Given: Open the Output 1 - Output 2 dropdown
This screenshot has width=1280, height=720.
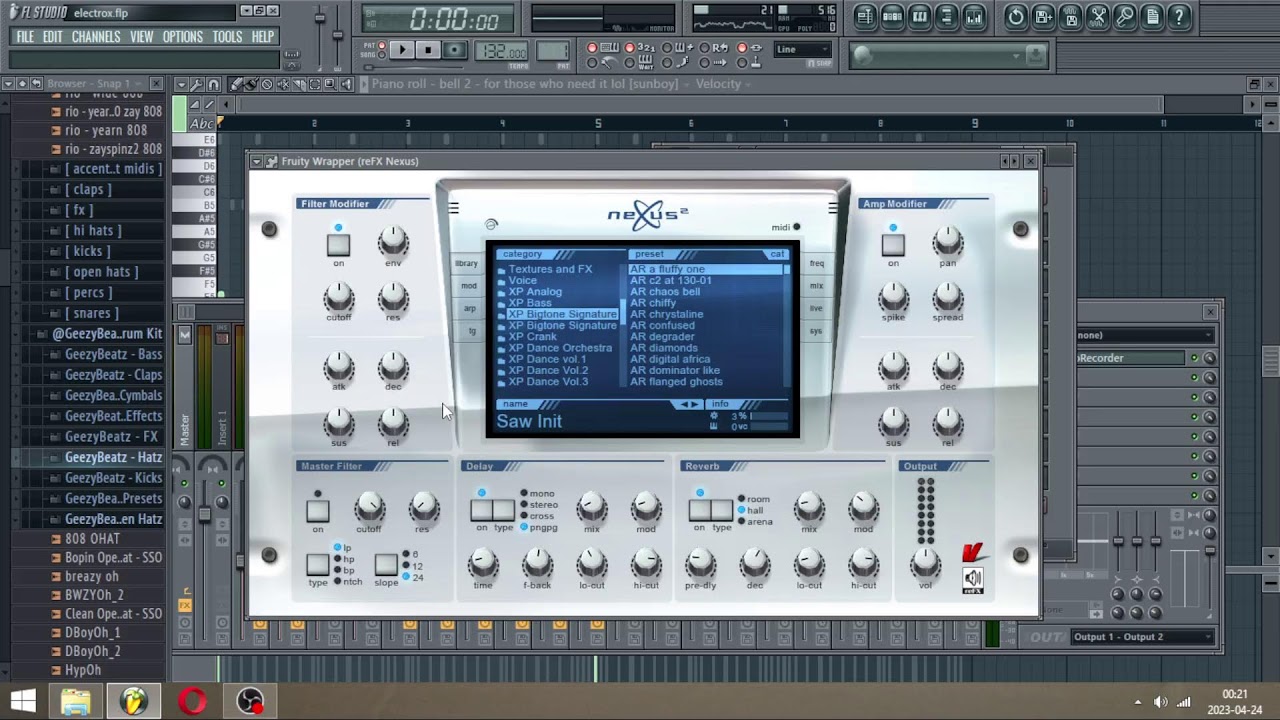Looking at the screenshot, I should pyautogui.click(x=1142, y=637).
